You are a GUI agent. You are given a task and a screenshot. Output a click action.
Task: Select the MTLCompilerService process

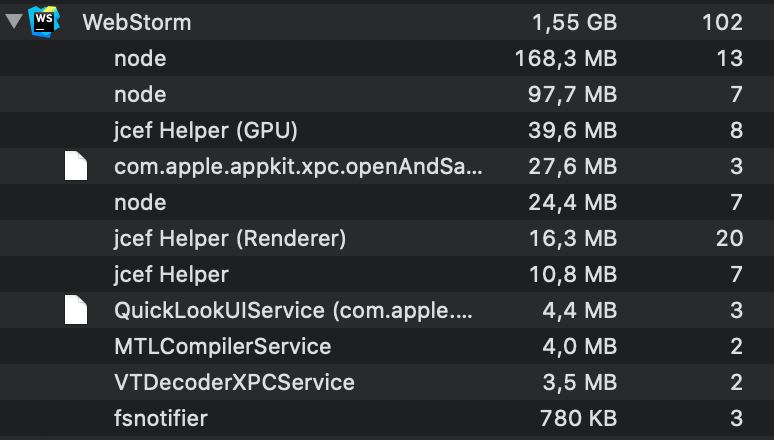(387, 346)
